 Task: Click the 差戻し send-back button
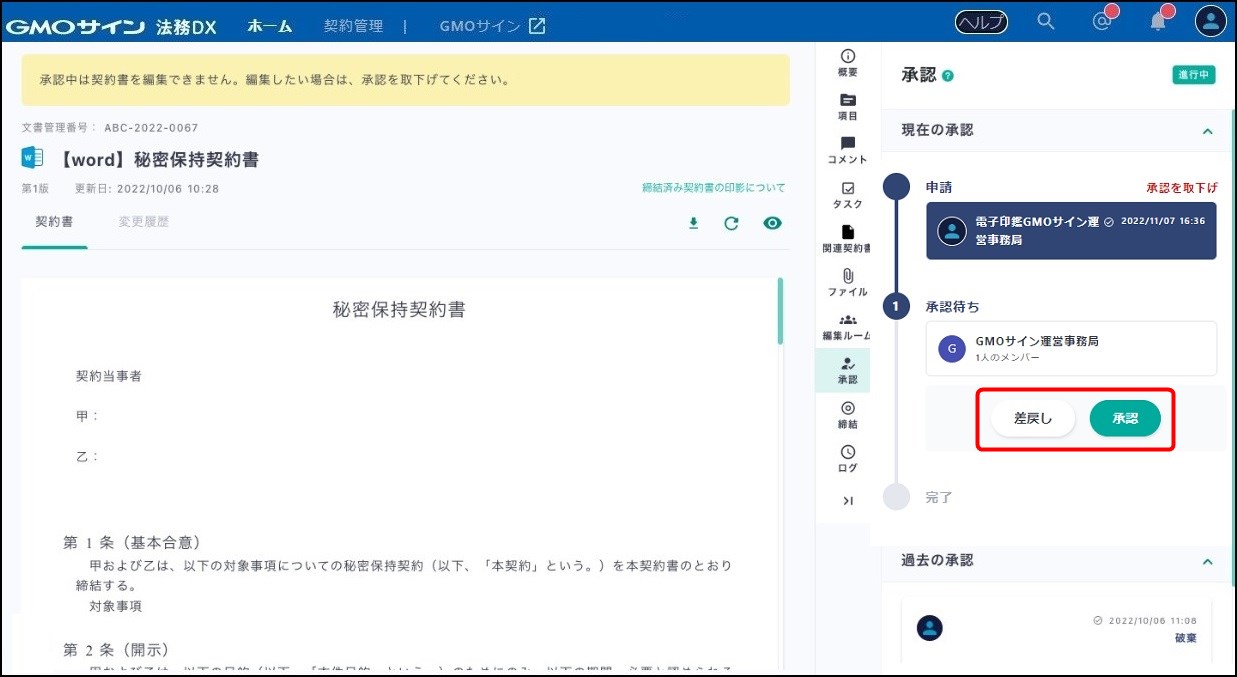(1033, 419)
